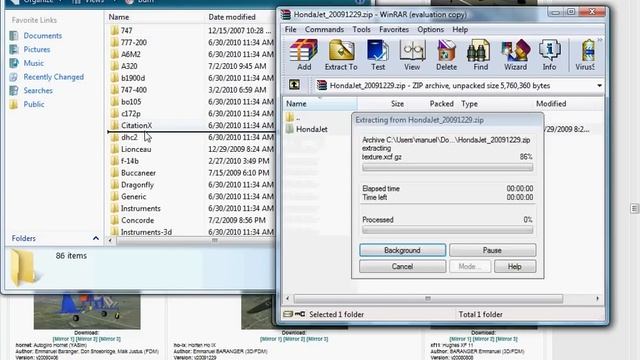The width and height of the screenshot is (640, 360).
Task: Cancel the extraction
Action: tap(402, 267)
